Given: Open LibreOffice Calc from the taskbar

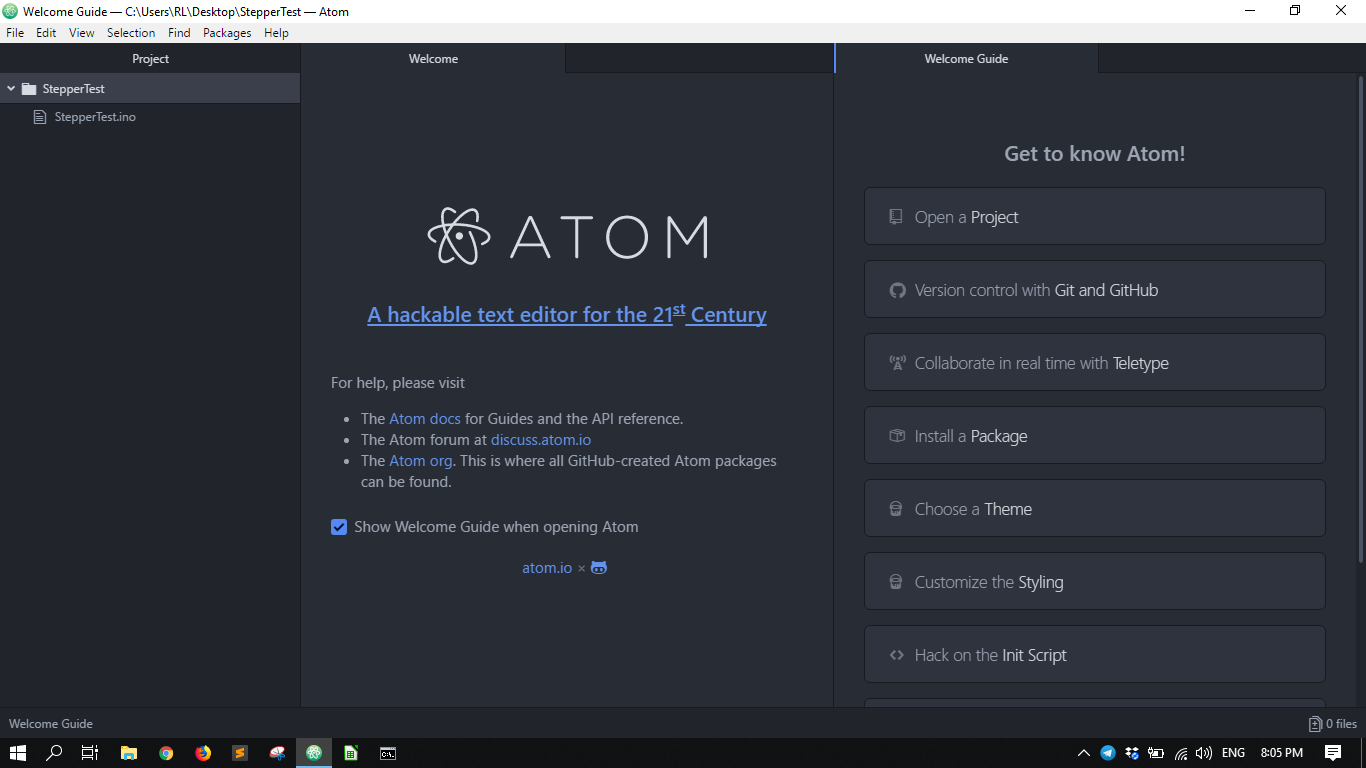Looking at the screenshot, I should click(351, 753).
